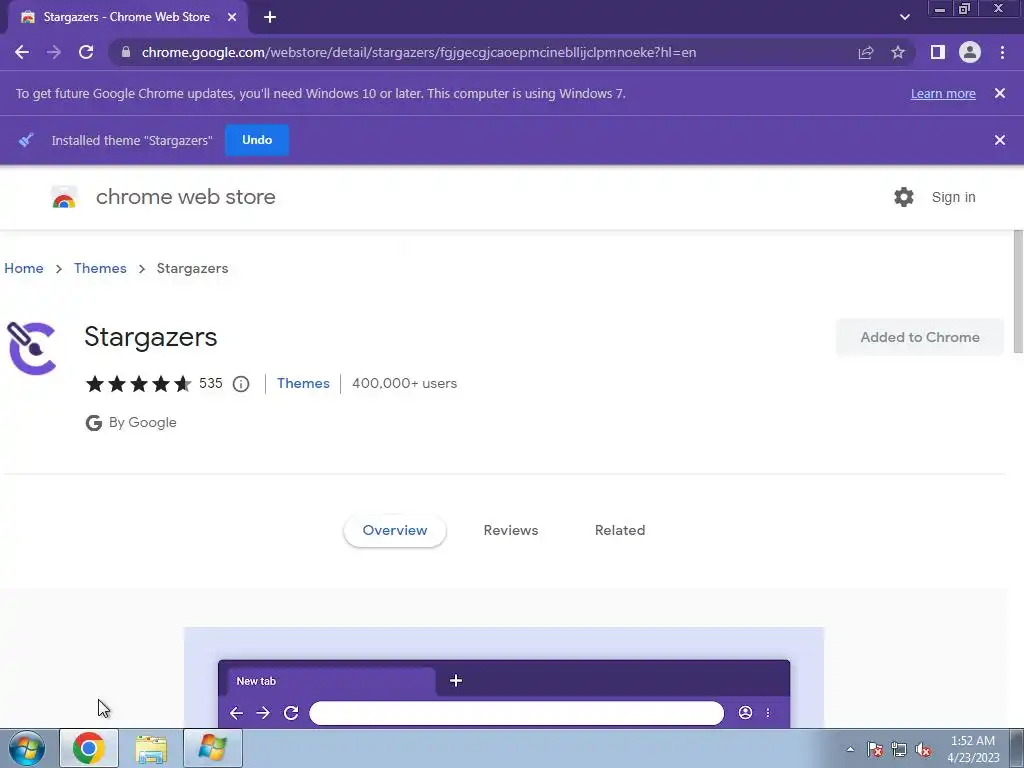Open the Chrome three-dot menu
The width and height of the screenshot is (1024, 768).
1002,52
